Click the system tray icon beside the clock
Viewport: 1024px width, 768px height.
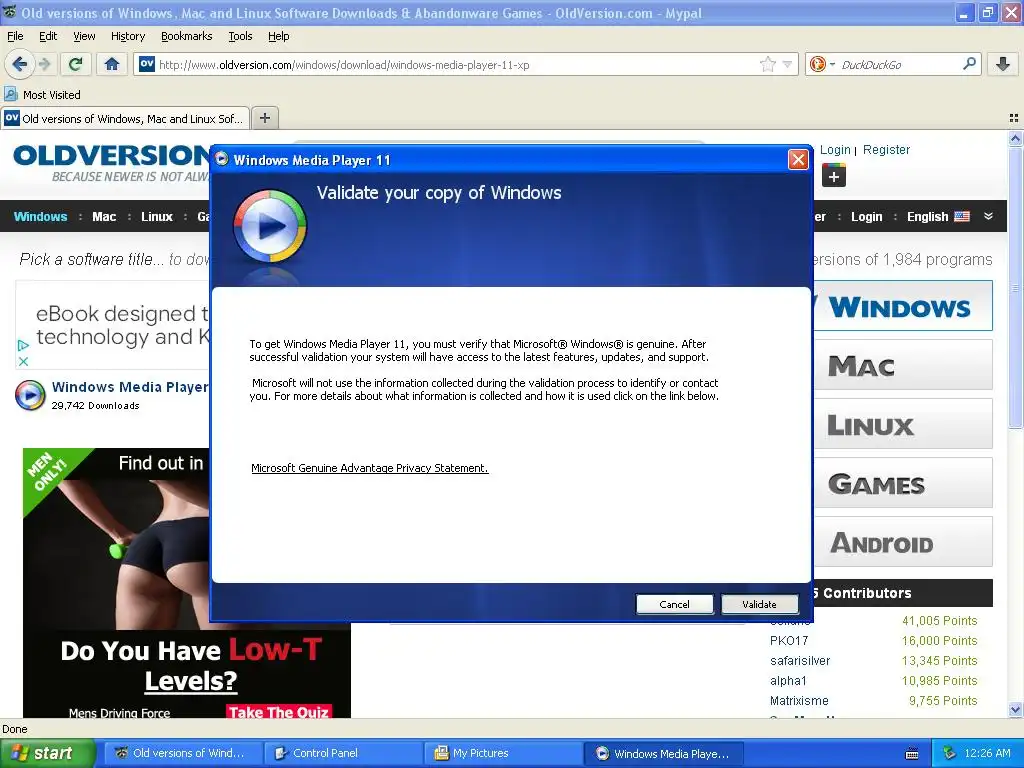pos(949,753)
